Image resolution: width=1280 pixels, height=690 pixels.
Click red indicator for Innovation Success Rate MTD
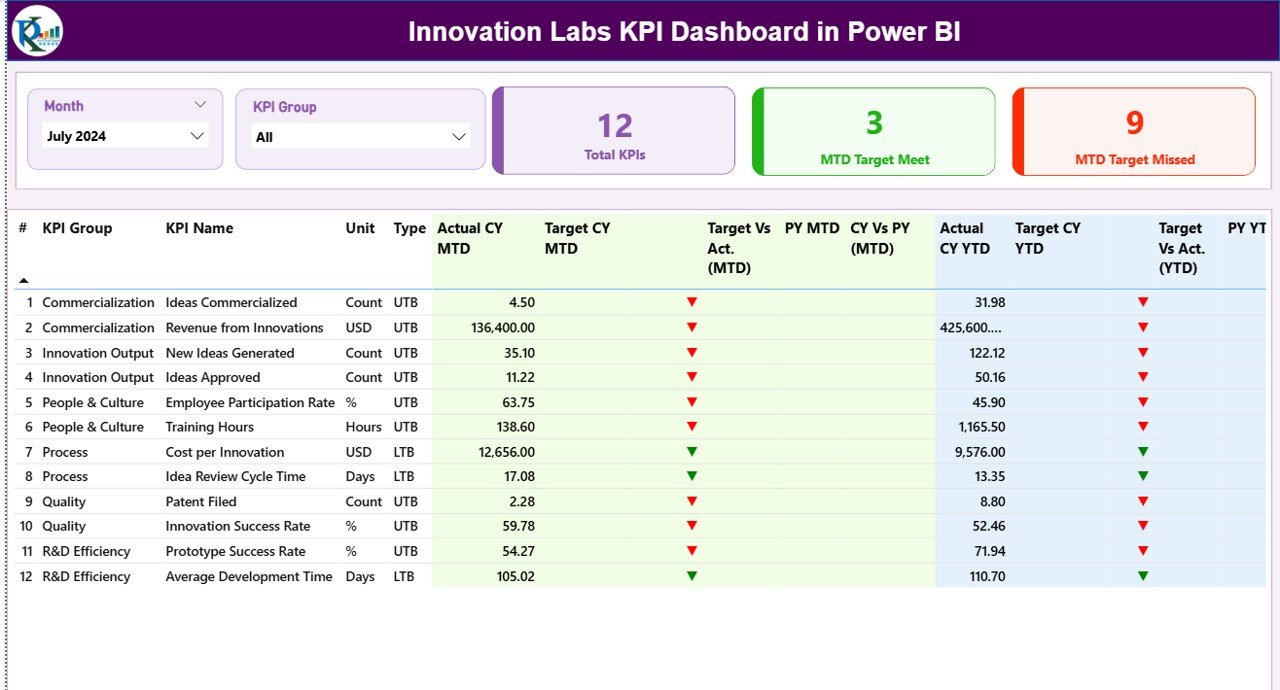tap(691, 526)
